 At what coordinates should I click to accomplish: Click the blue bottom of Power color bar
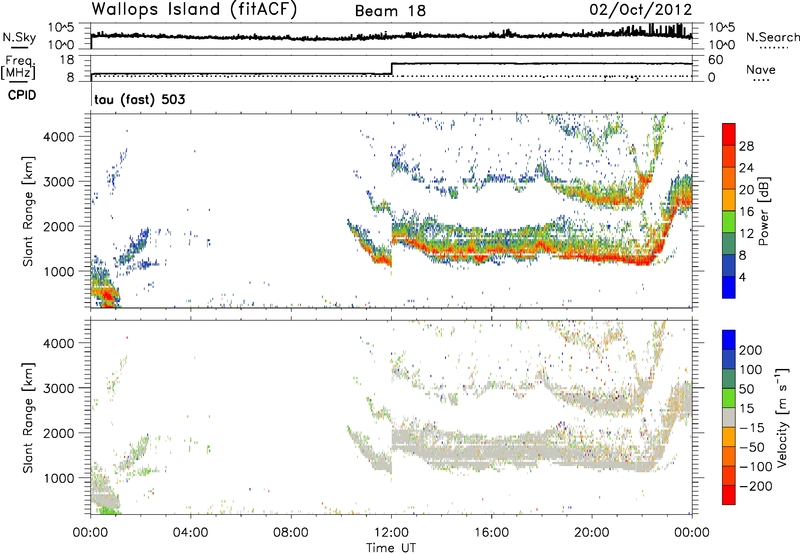click(x=729, y=287)
